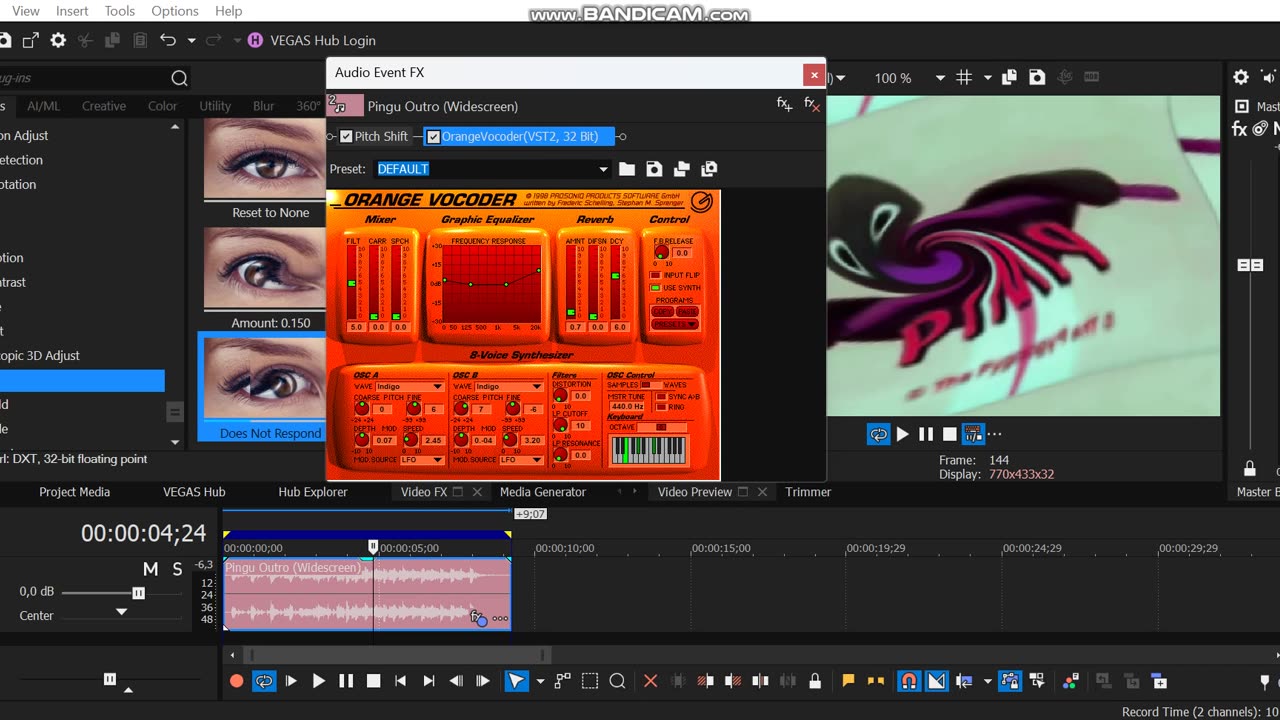
Task: Uncheck Pitch Shift effect checkbox
Action: click(346, 136)
